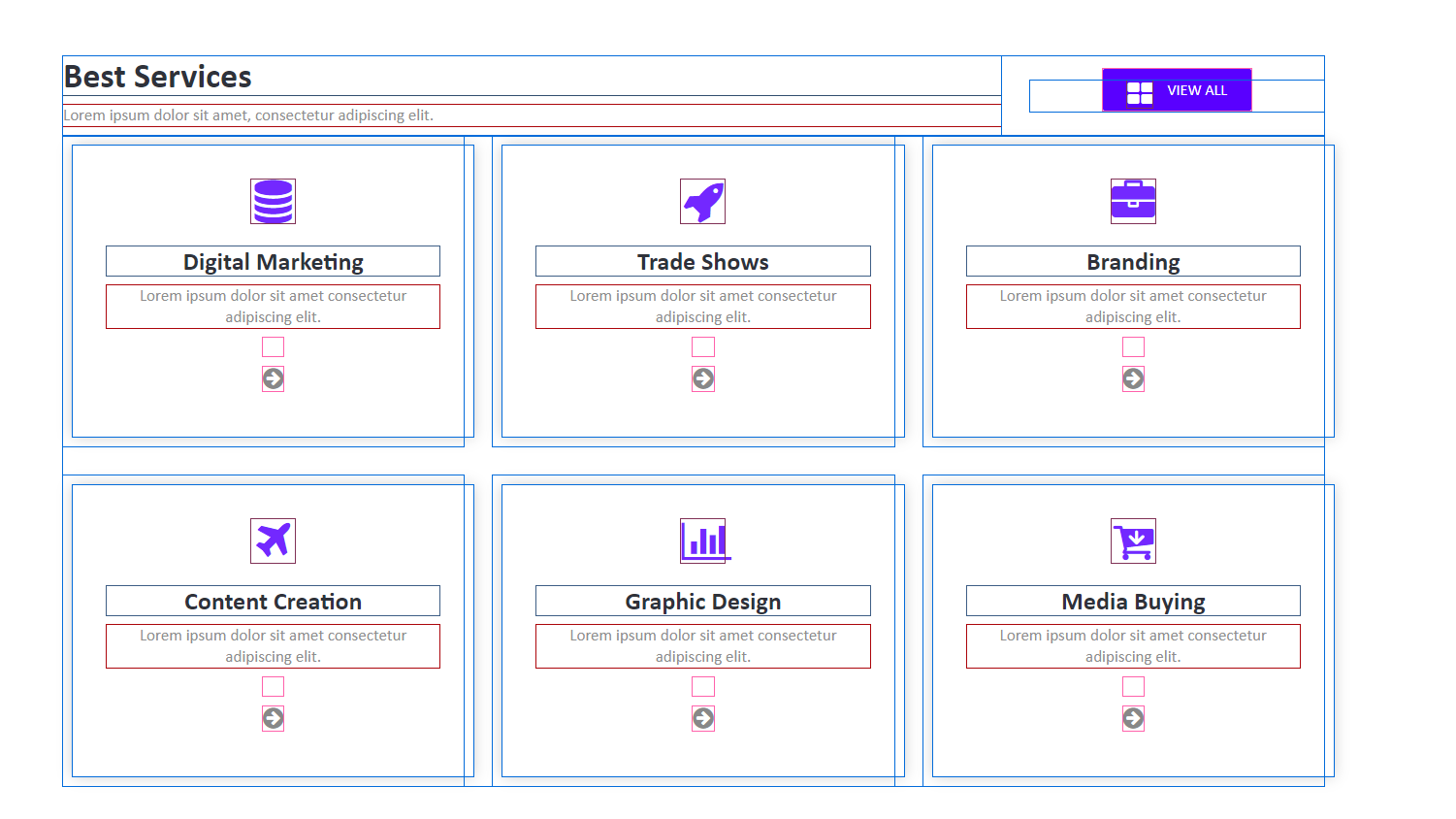1456x819 pixels.
Task: Select the rocket icon on Trade Shows card
Action: 703,201
